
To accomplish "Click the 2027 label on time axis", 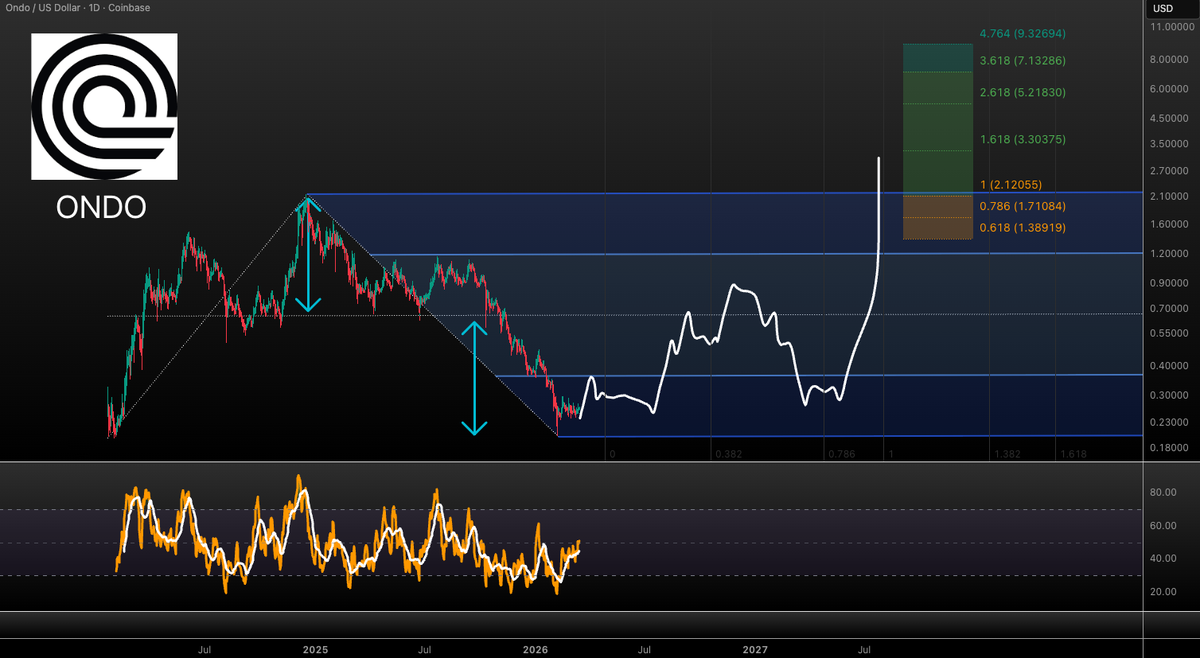I will 755,650.
